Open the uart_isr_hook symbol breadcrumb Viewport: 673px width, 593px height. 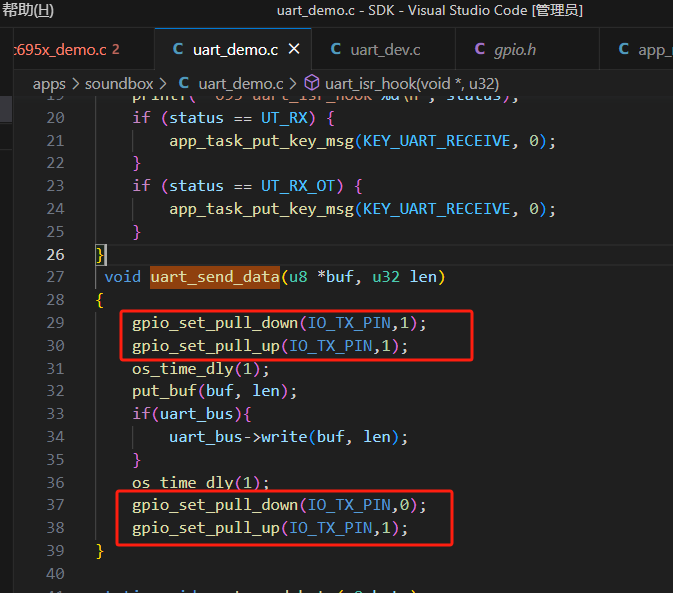(412, 84)
